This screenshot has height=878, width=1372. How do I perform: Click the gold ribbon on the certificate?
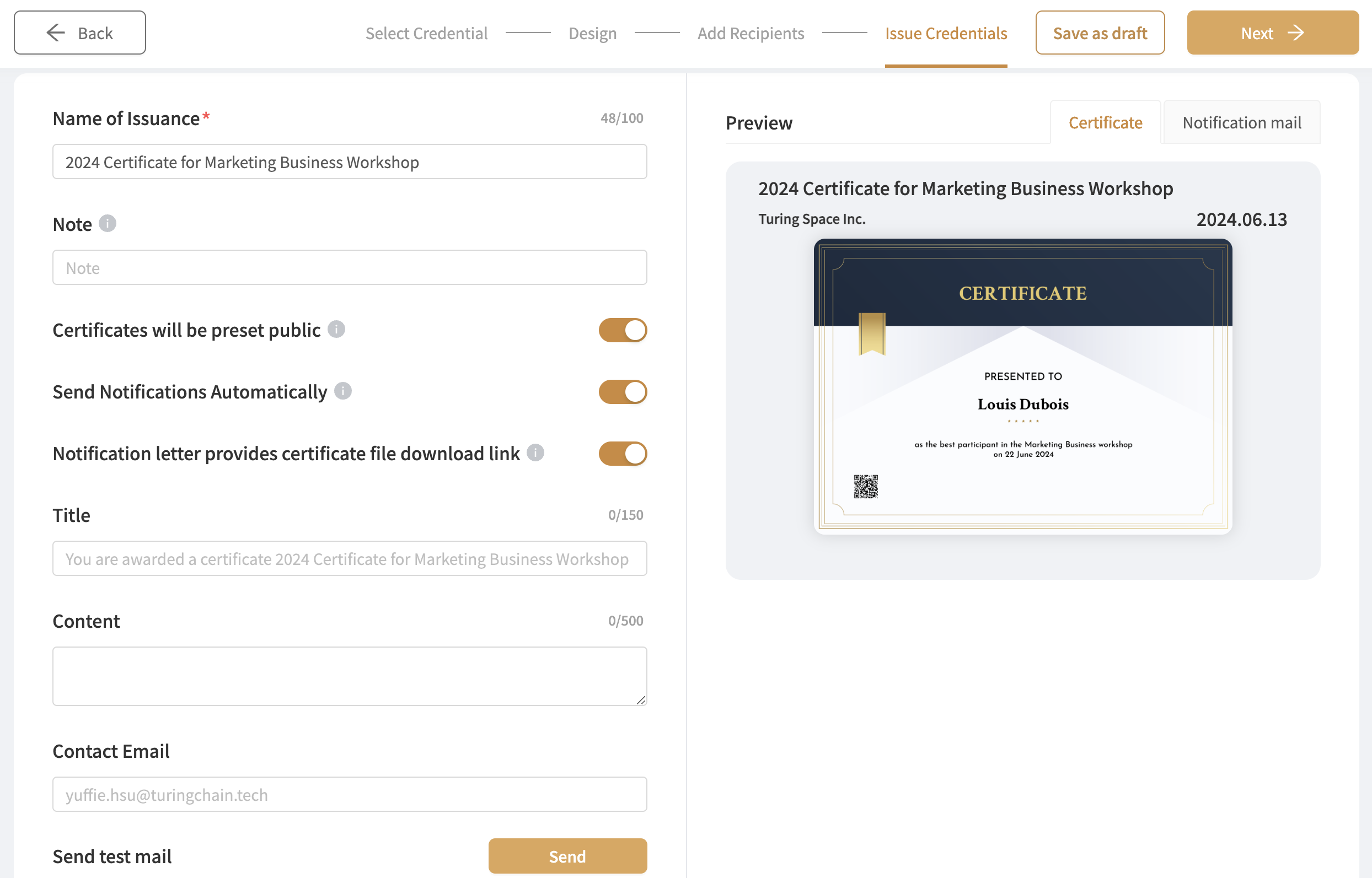point(871,334)
